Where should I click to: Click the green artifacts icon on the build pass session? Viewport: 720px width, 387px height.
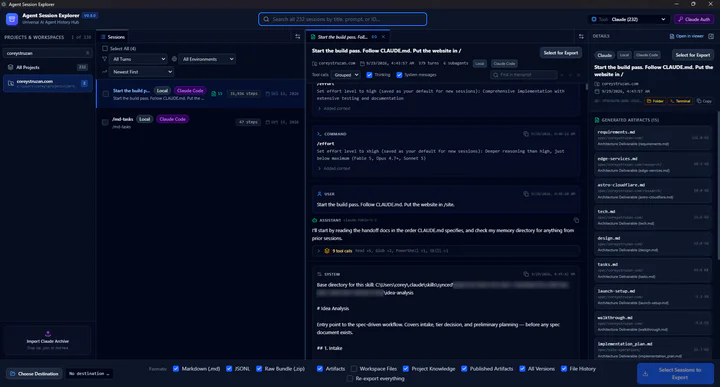pyautogui.click(x=214, y=94)
